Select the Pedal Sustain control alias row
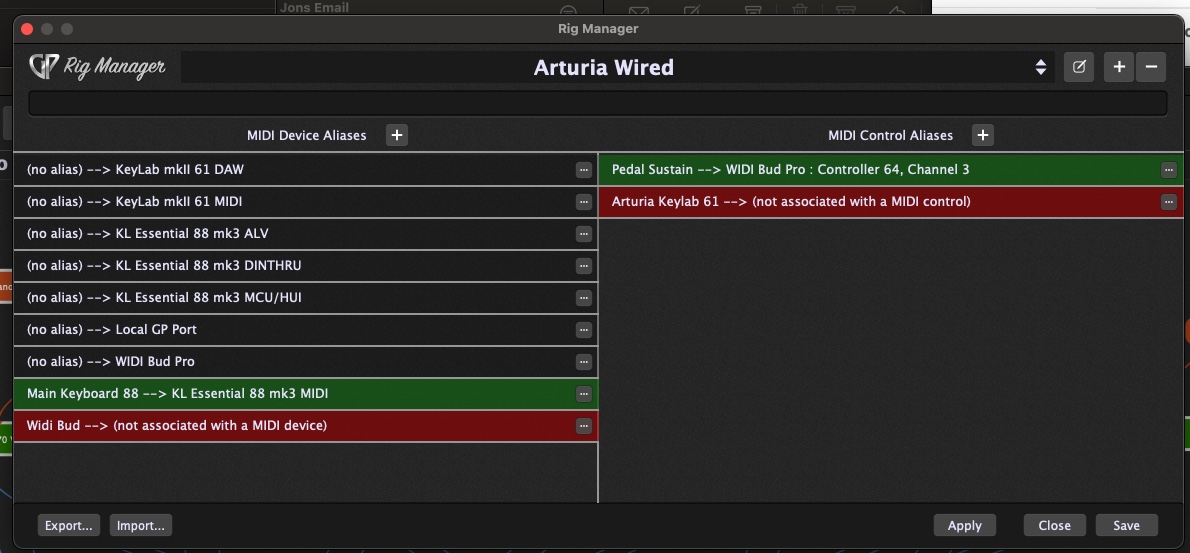 coord(891,170)
